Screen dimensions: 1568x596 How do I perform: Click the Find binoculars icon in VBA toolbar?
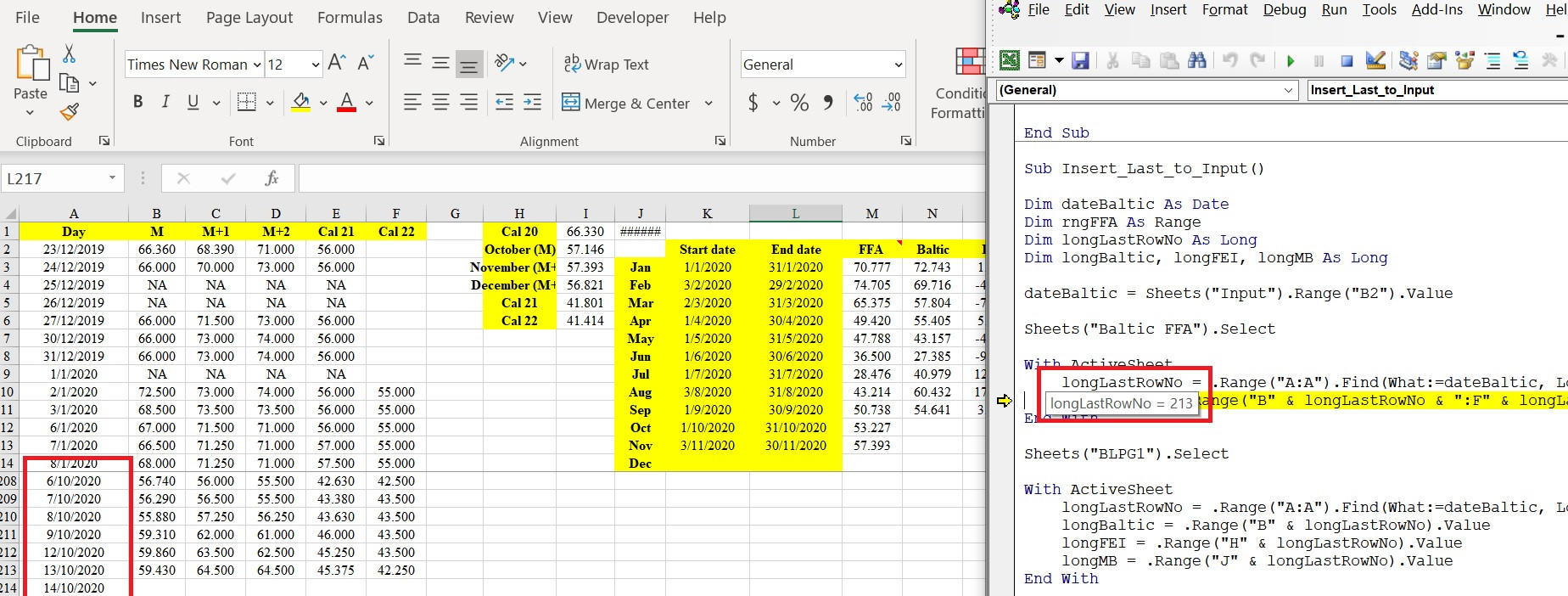click(x=1197, y=60)
